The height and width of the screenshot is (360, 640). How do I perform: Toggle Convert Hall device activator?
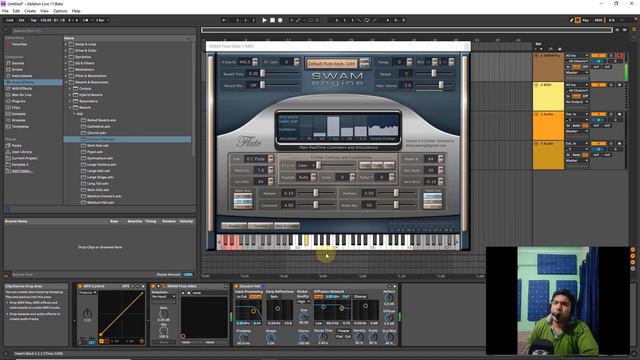click(x=236, y=286)
